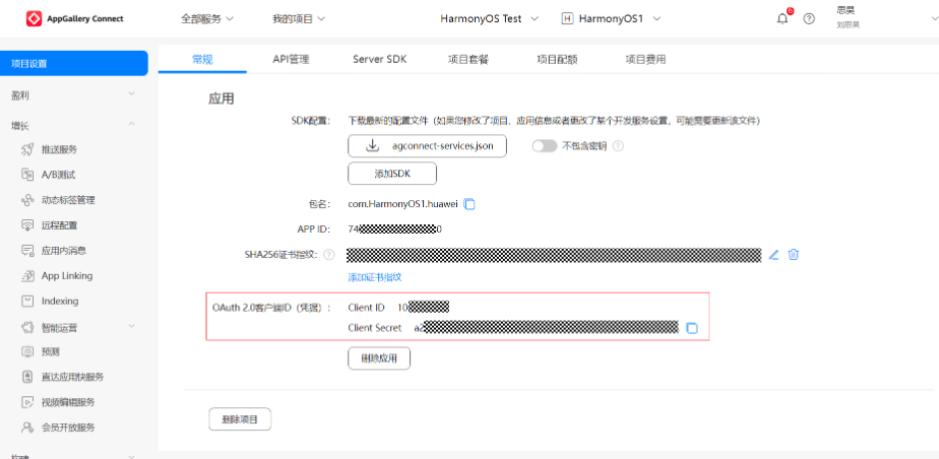Edit the SHA256 fingerprint with the pencil icon
This screenshot has width=939, height=459.
tap(773, 255)
